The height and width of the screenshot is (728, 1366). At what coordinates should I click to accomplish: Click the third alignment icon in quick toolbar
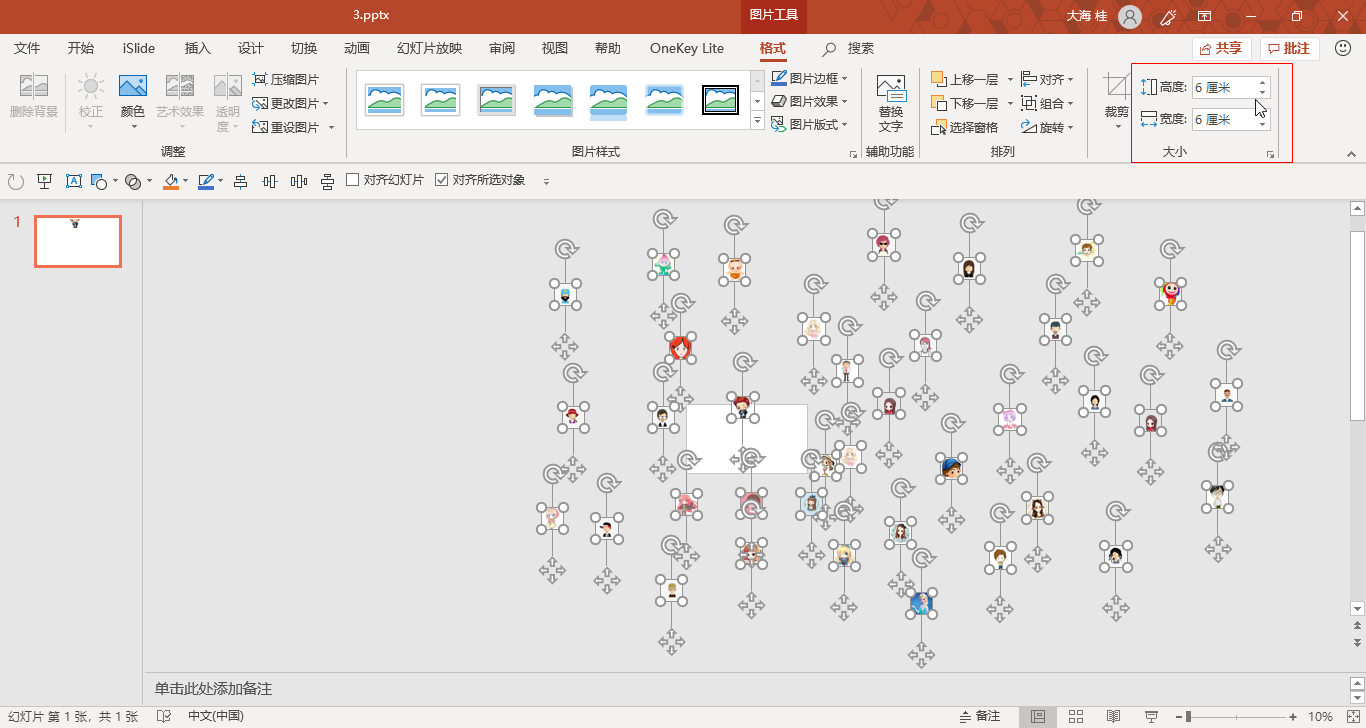(x=298, y=181)
